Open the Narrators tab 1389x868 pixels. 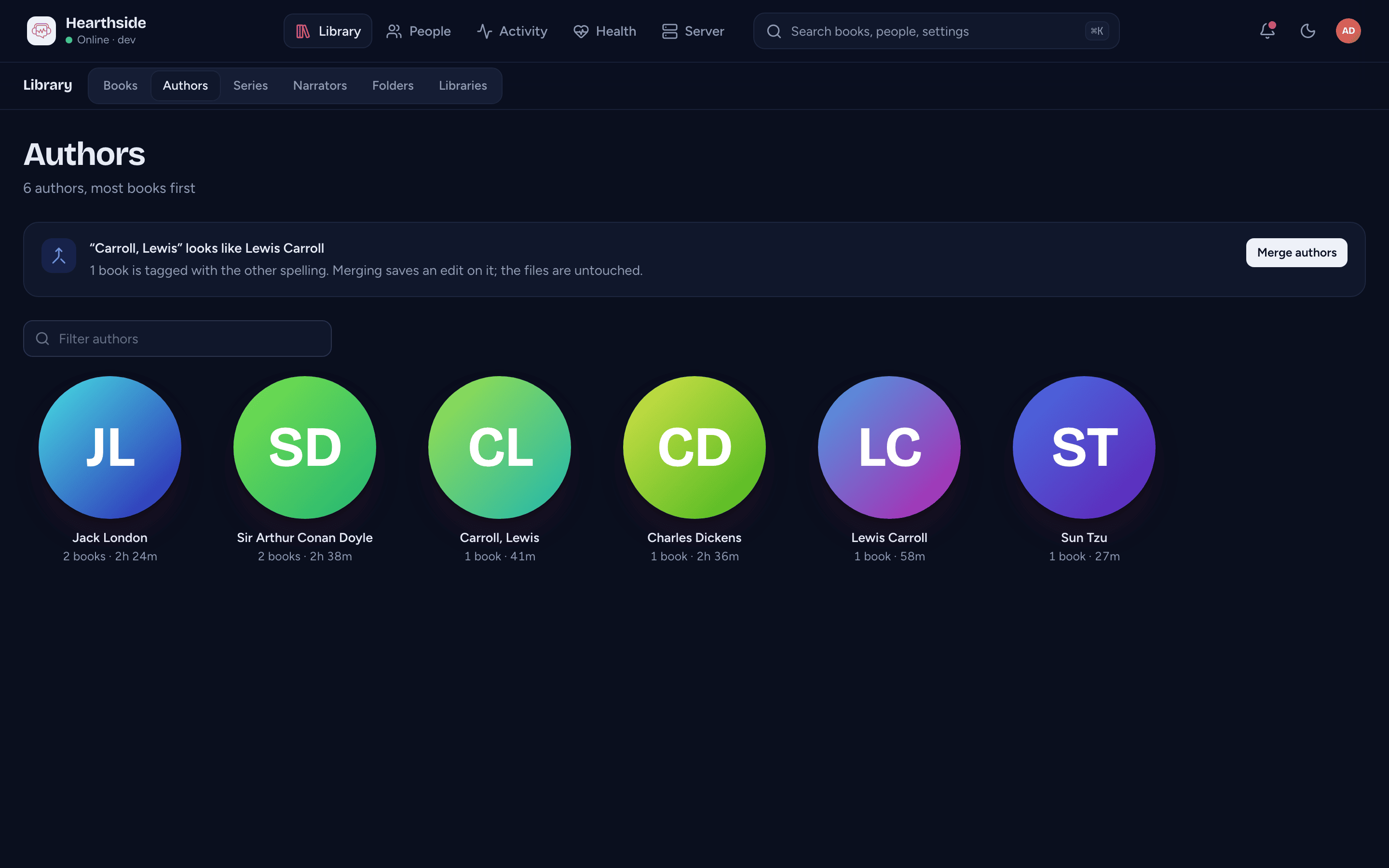pyautogui.click(x=320, y=85)
